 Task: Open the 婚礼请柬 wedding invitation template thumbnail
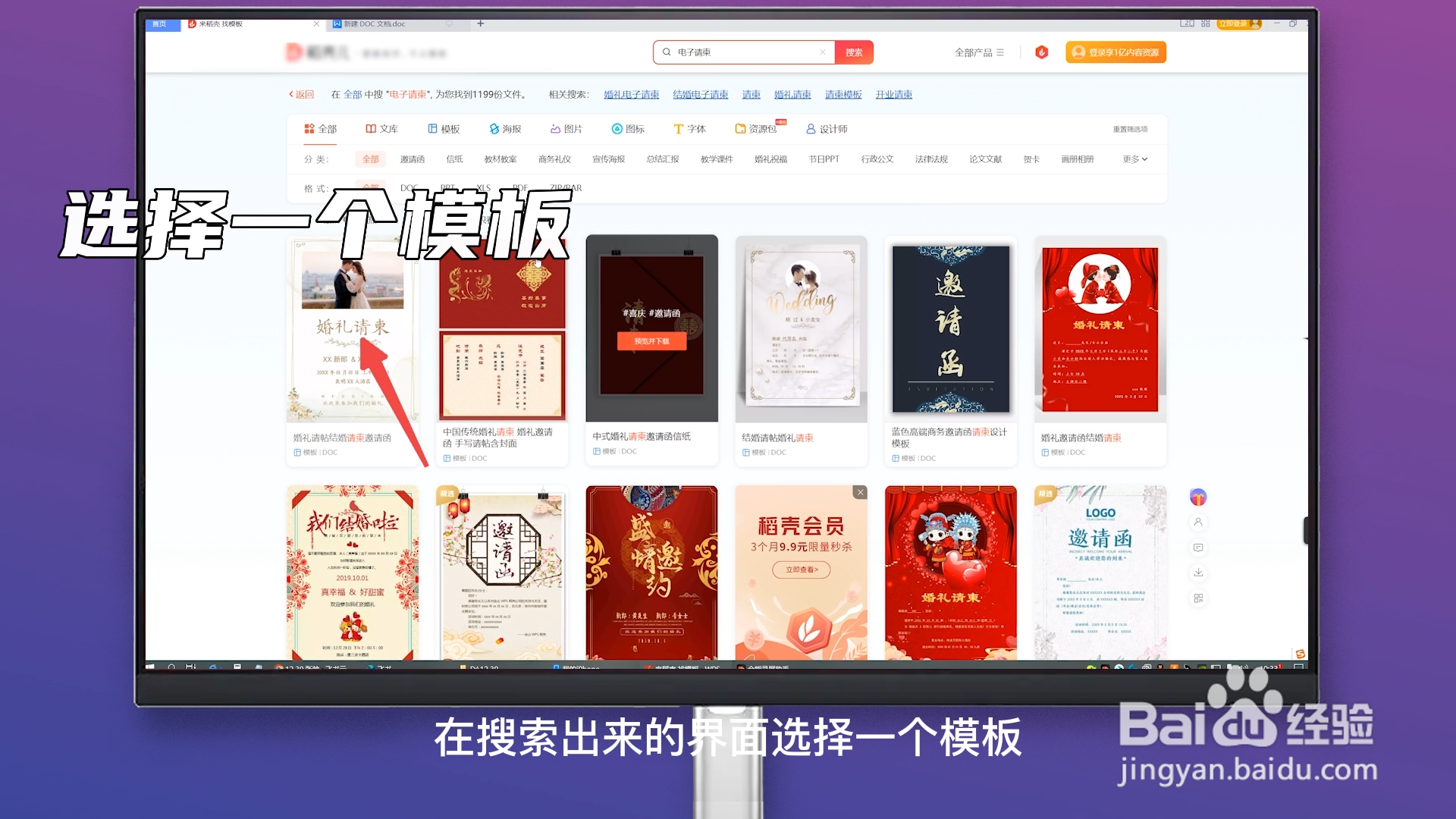coord(352,328)
